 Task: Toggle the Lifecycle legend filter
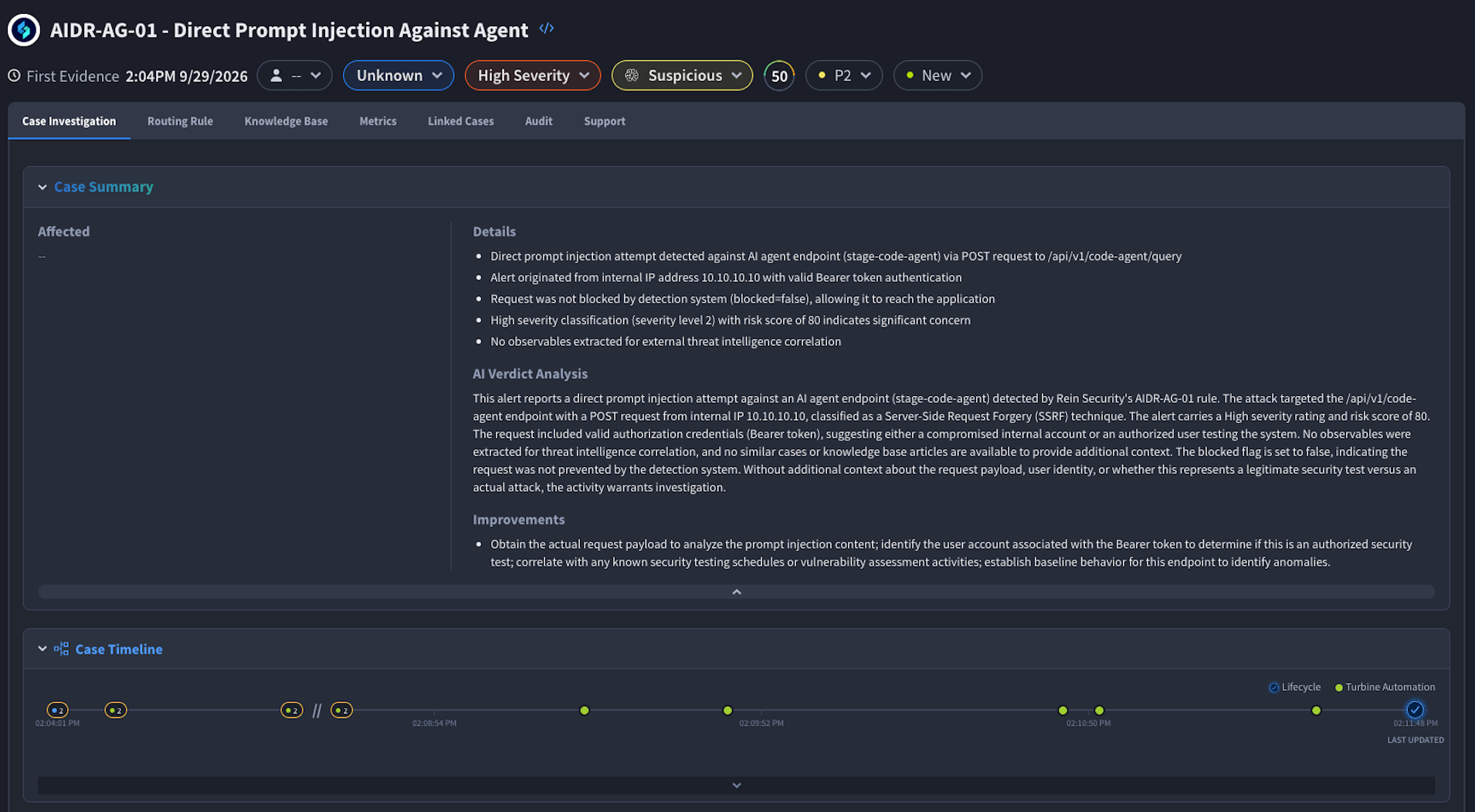pos(1294,687)
